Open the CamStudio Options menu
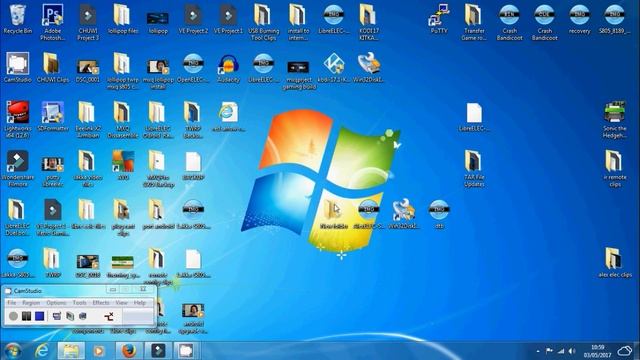The width and height of the screenshot is (640, 360). pyautogui.click(x=56, y=303)
